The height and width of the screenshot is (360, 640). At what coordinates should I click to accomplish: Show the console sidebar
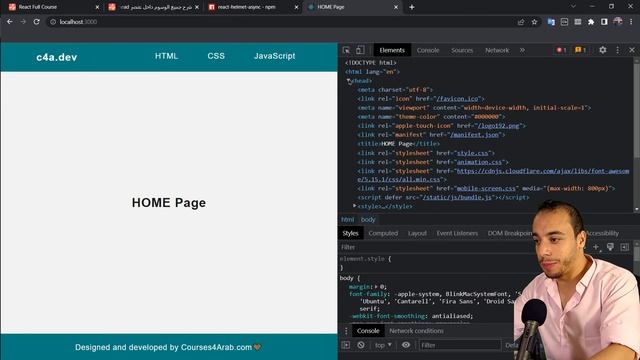tap(346, 345)
